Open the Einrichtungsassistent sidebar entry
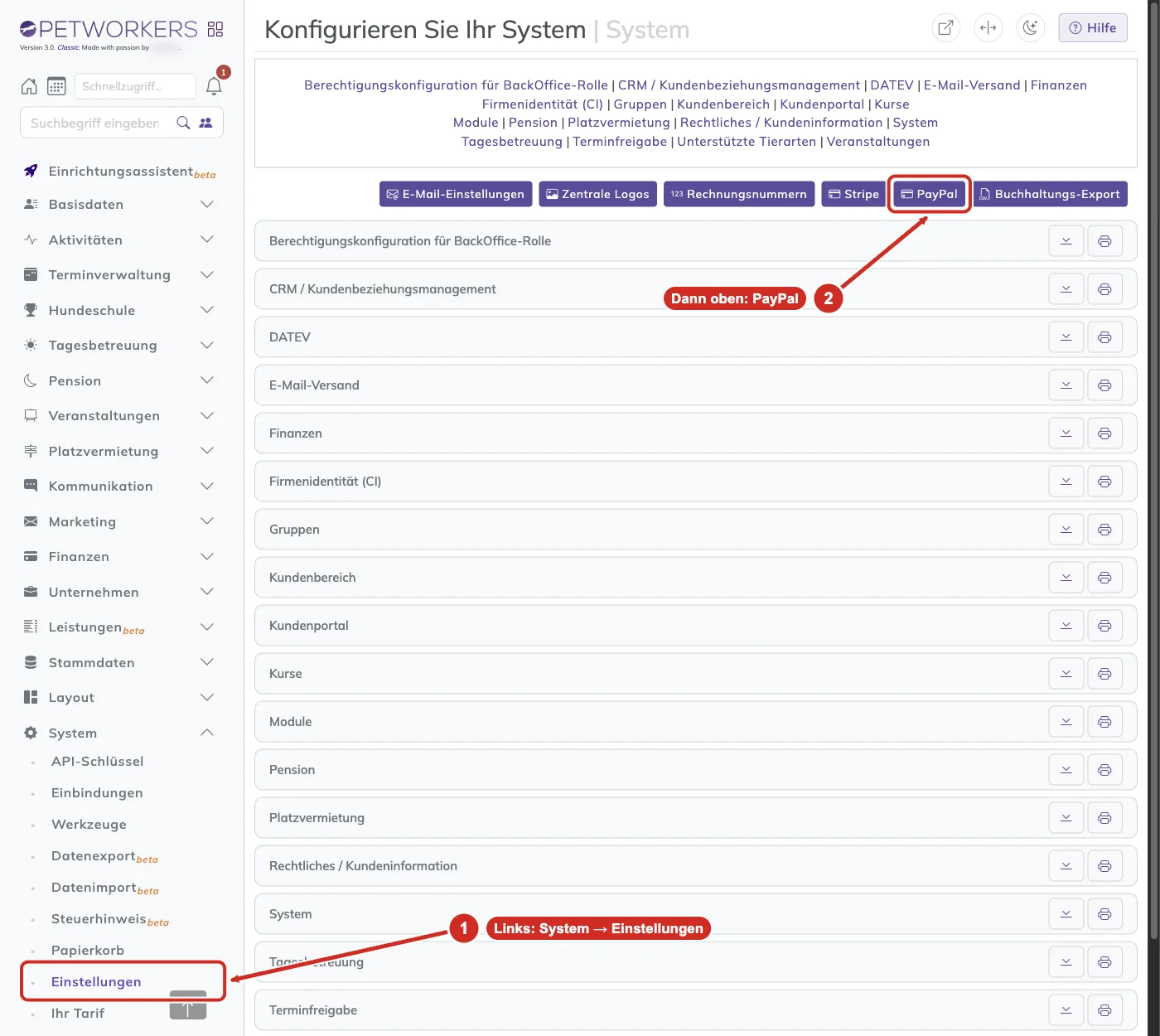Screen dimensions: 1160x1036 coord(119,172)
